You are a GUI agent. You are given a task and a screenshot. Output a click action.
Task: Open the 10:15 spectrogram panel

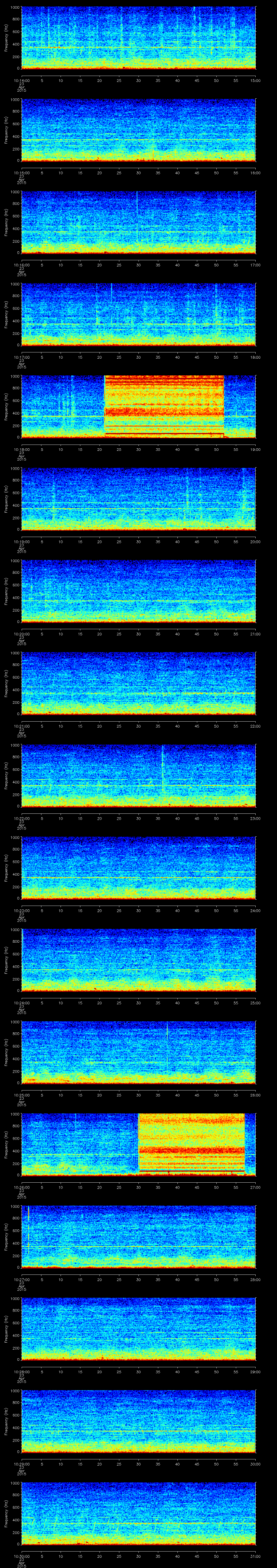tap(139, 130)
